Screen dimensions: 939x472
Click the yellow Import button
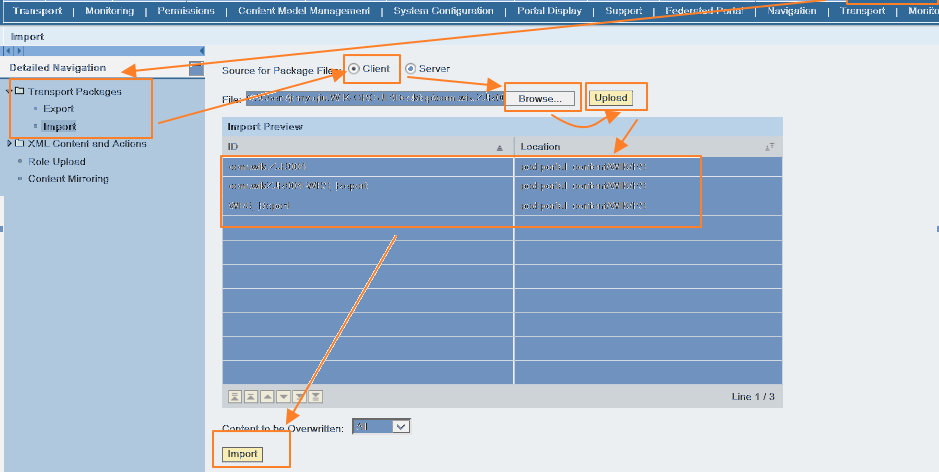coord(243,454)
